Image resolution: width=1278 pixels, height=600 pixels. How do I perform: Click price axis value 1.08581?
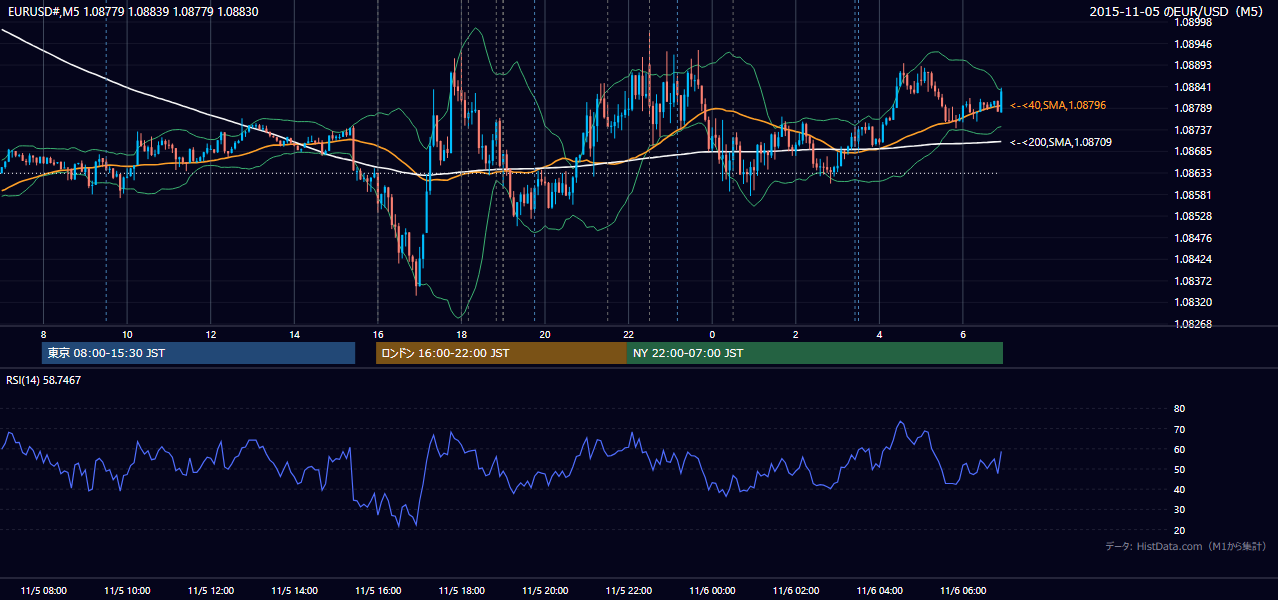pos(1193,195)
